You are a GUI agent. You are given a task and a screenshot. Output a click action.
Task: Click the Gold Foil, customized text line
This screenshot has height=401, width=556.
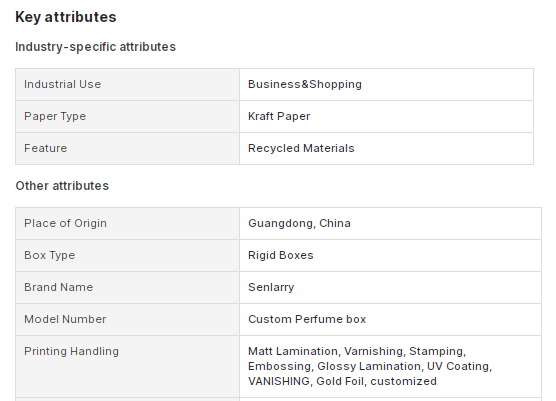click(376, 381)
